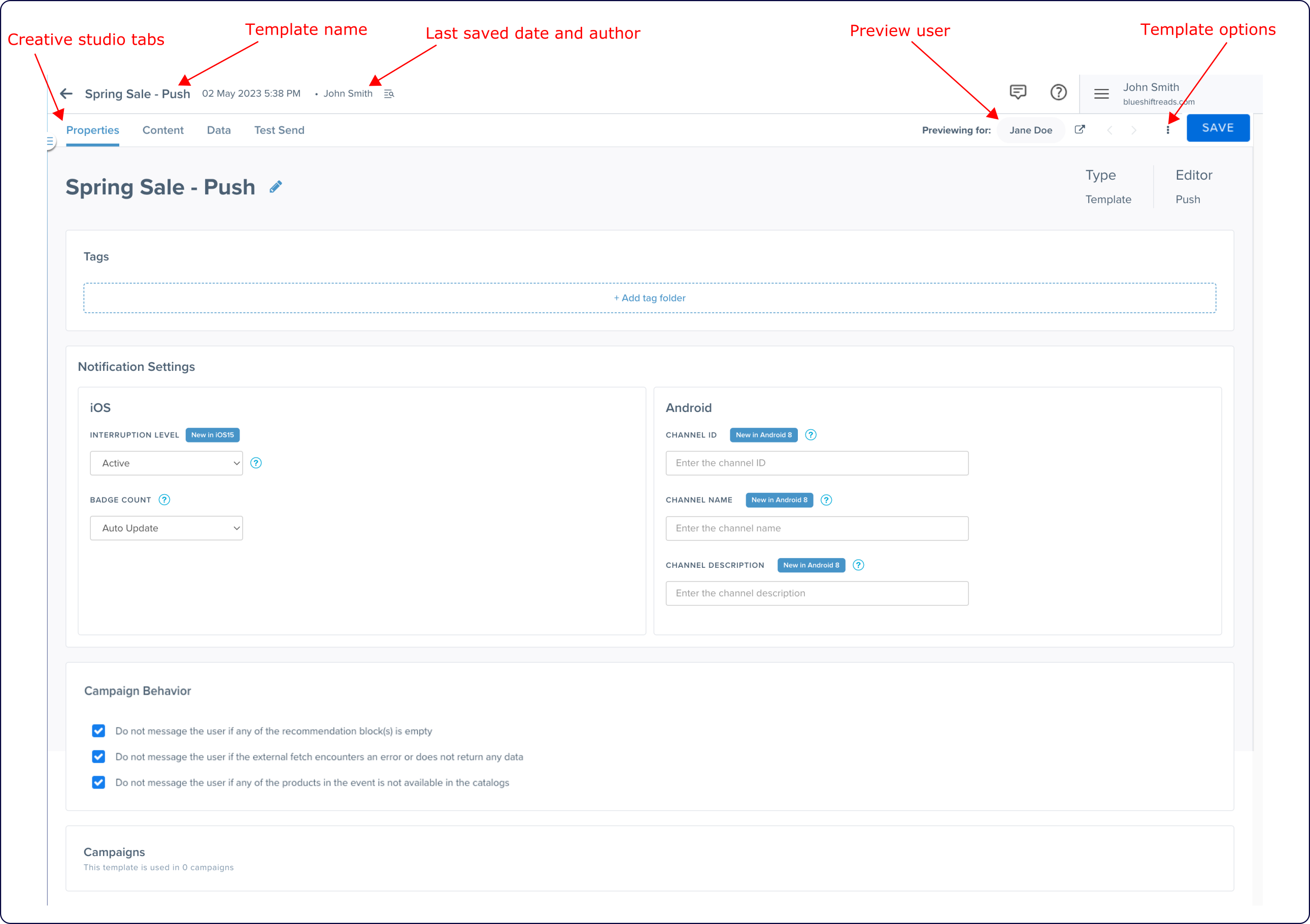Viewport: 1310px width, 924px height.
Task: Switch to the Properties tab
Action: tap(92, 130)
